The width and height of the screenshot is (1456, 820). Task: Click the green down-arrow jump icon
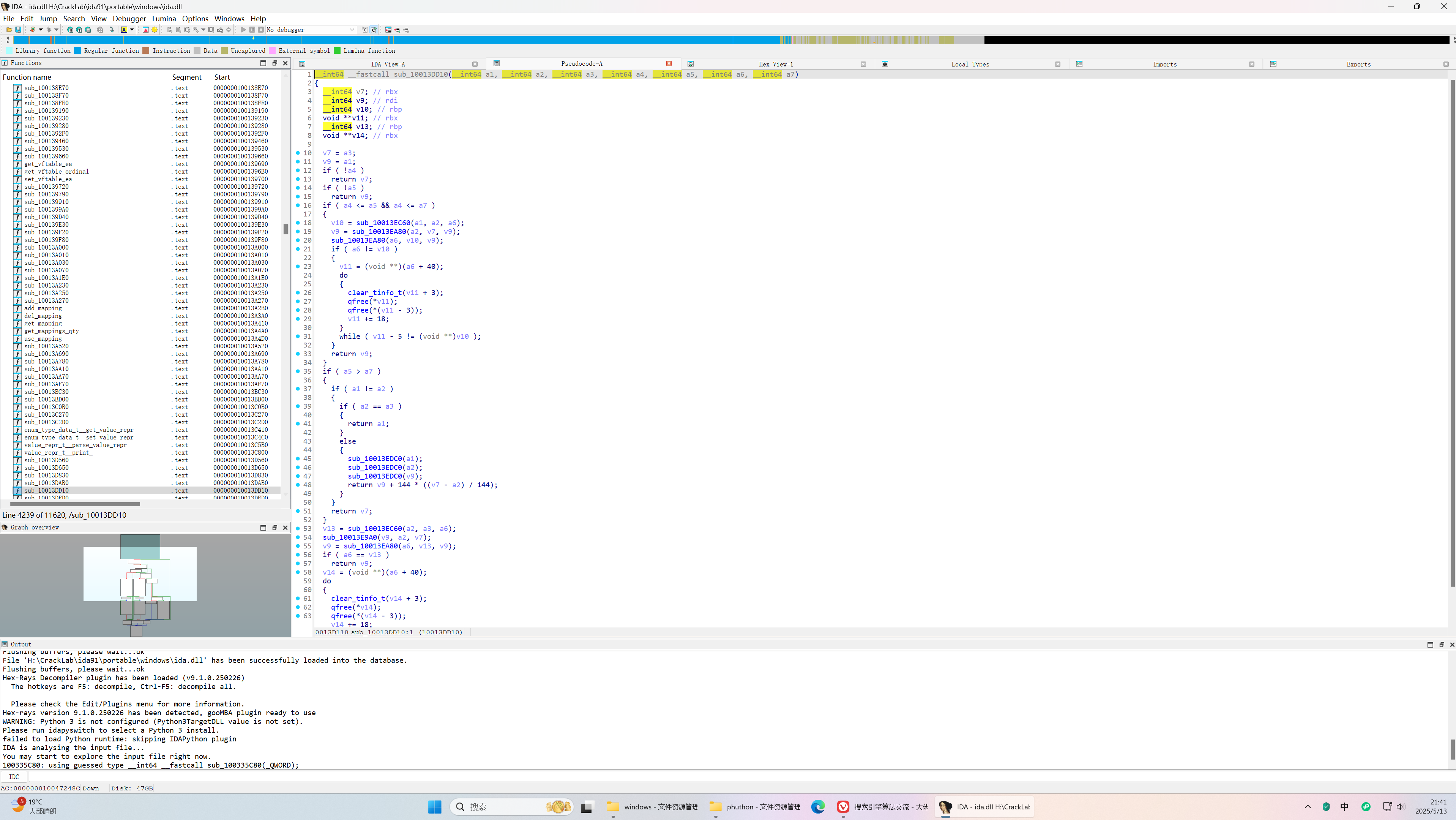pos(112,30)
